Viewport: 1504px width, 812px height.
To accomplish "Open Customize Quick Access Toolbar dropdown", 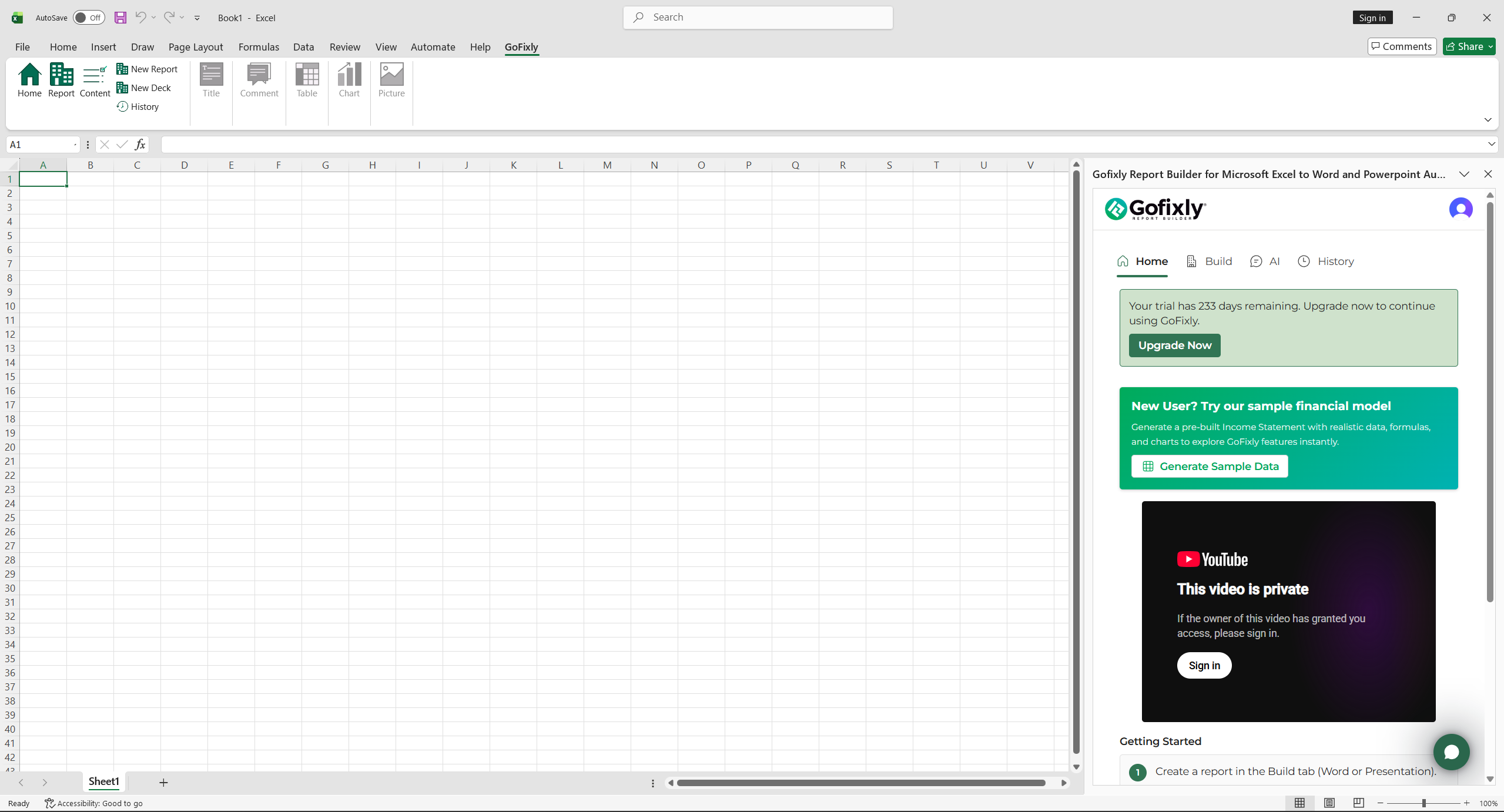I will pyautogui.click(x=197, y=18).
